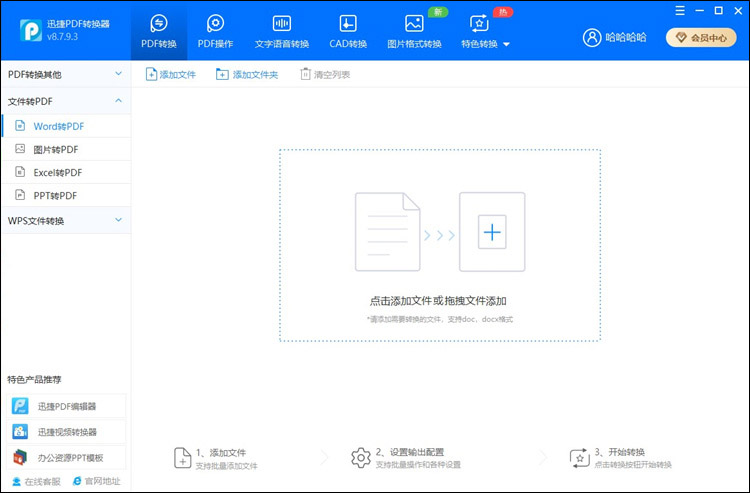Viewport: 750px width, 493px height.
Task: Open the 图片格式转换 tab
Action: click(x=414, y=32)
